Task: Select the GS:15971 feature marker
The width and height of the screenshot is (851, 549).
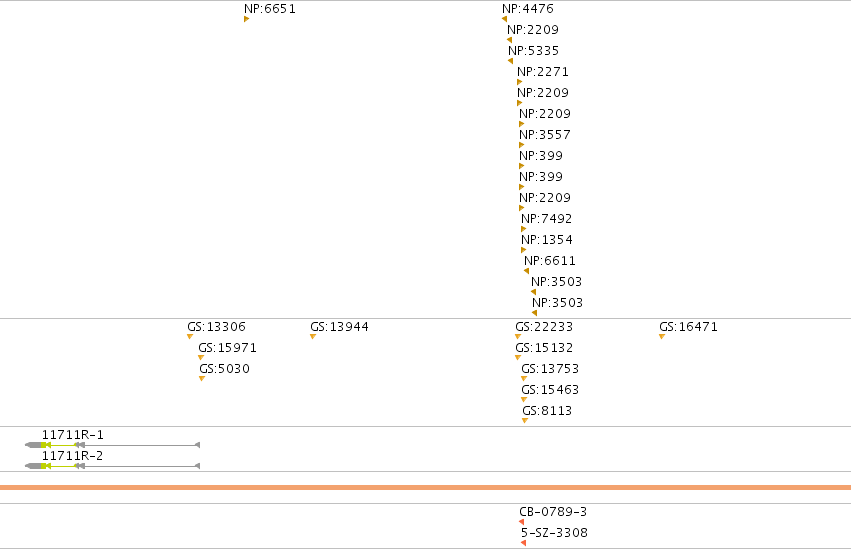Action: pos(201,358)
